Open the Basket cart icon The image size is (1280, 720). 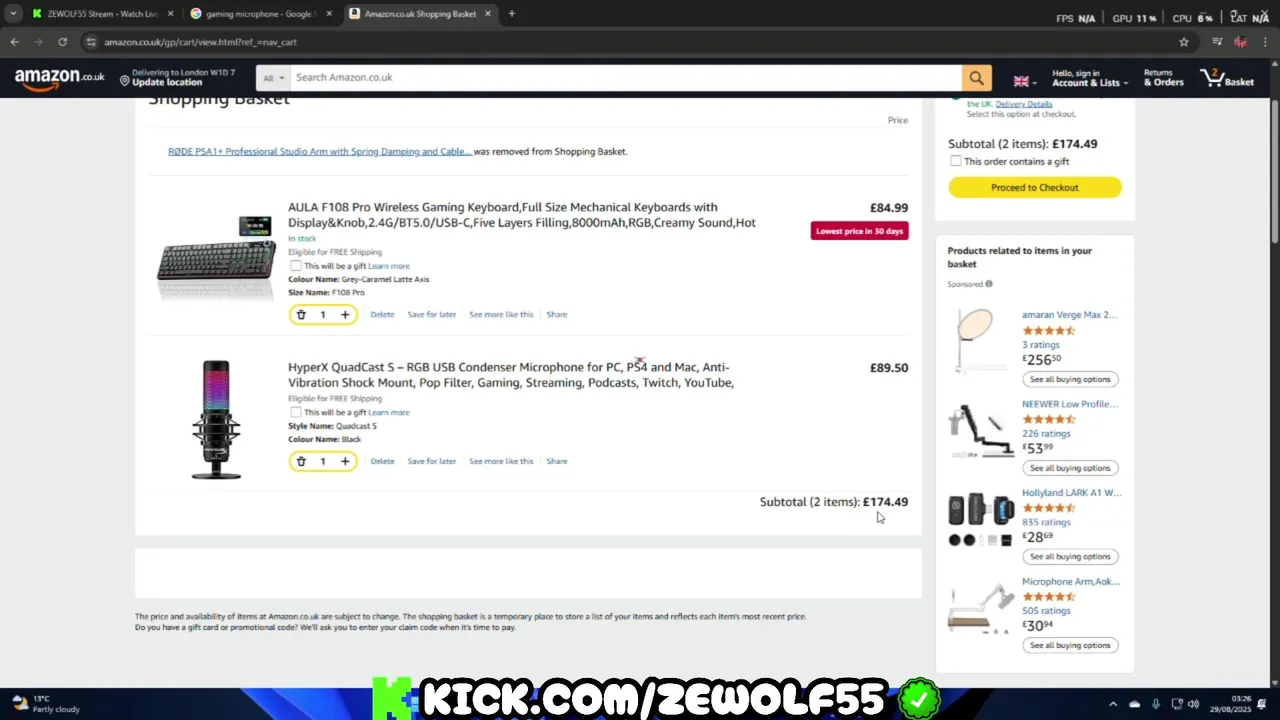[x=1227, y=78]
